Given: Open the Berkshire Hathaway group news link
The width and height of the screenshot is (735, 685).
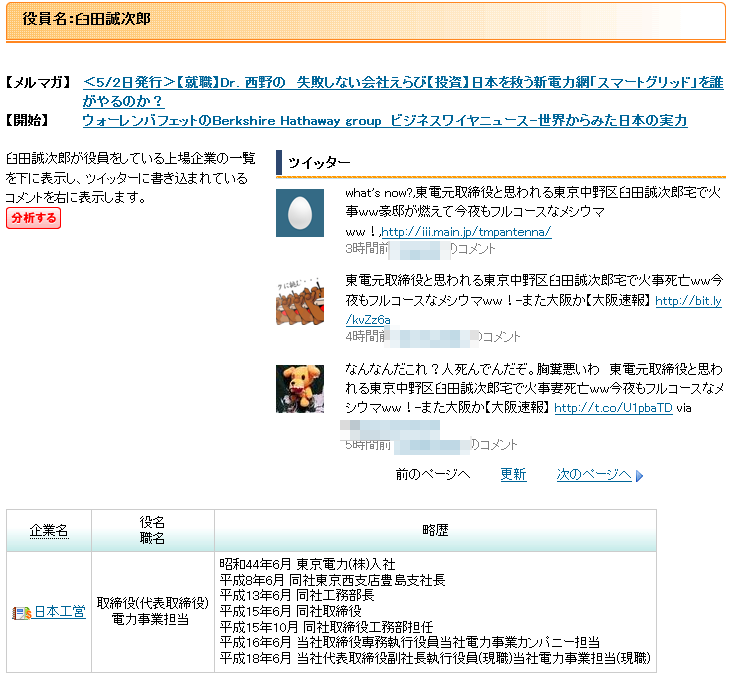Looking at the screenshot, I should point(385,120).
